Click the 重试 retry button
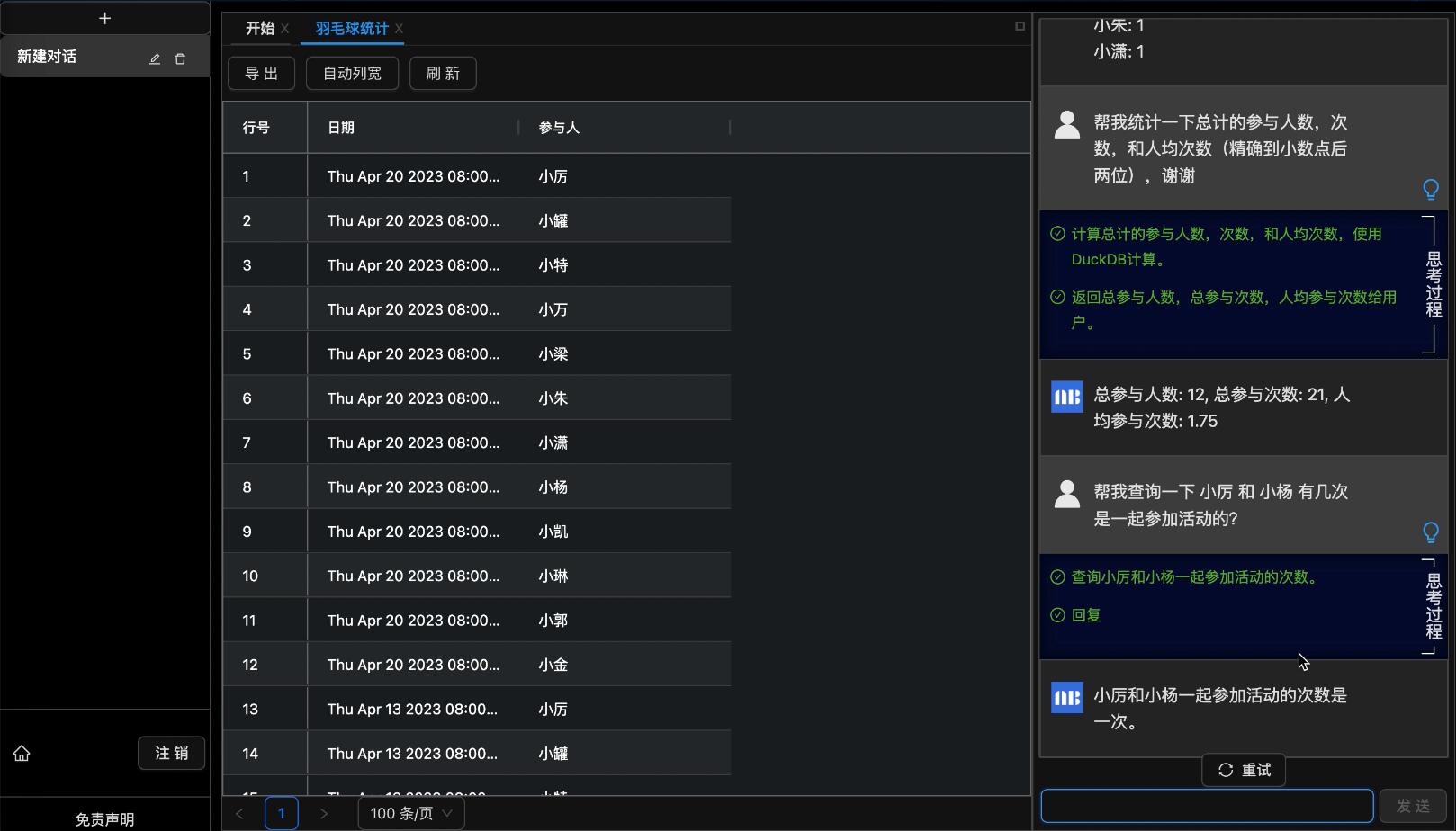Screen dimensions: 1456x831 (x=1244, y=770)
